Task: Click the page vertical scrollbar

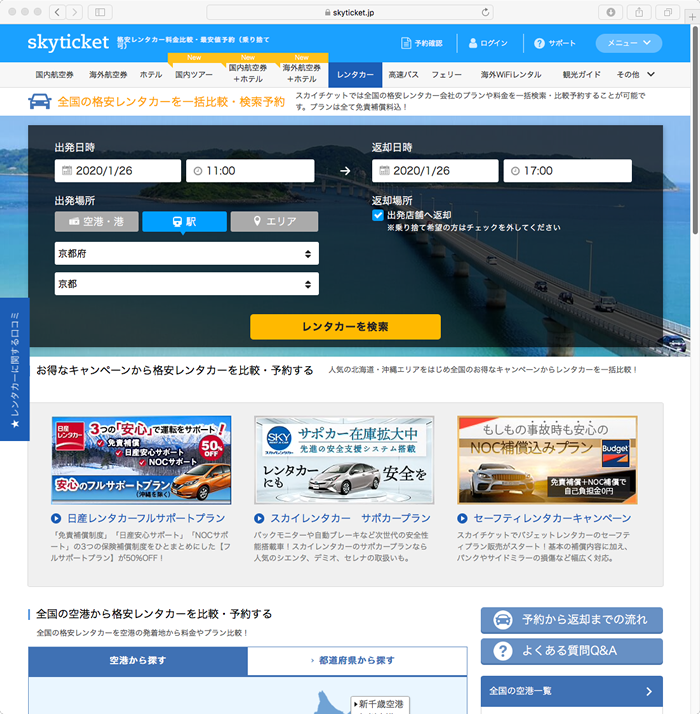Action: click(695, 130)
